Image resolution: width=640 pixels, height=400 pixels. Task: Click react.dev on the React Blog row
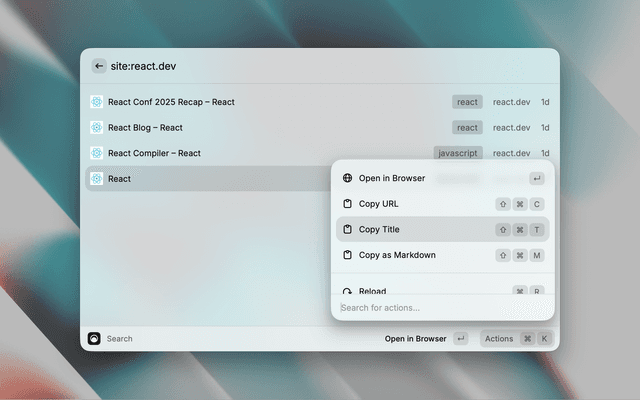tap(511, 128)
